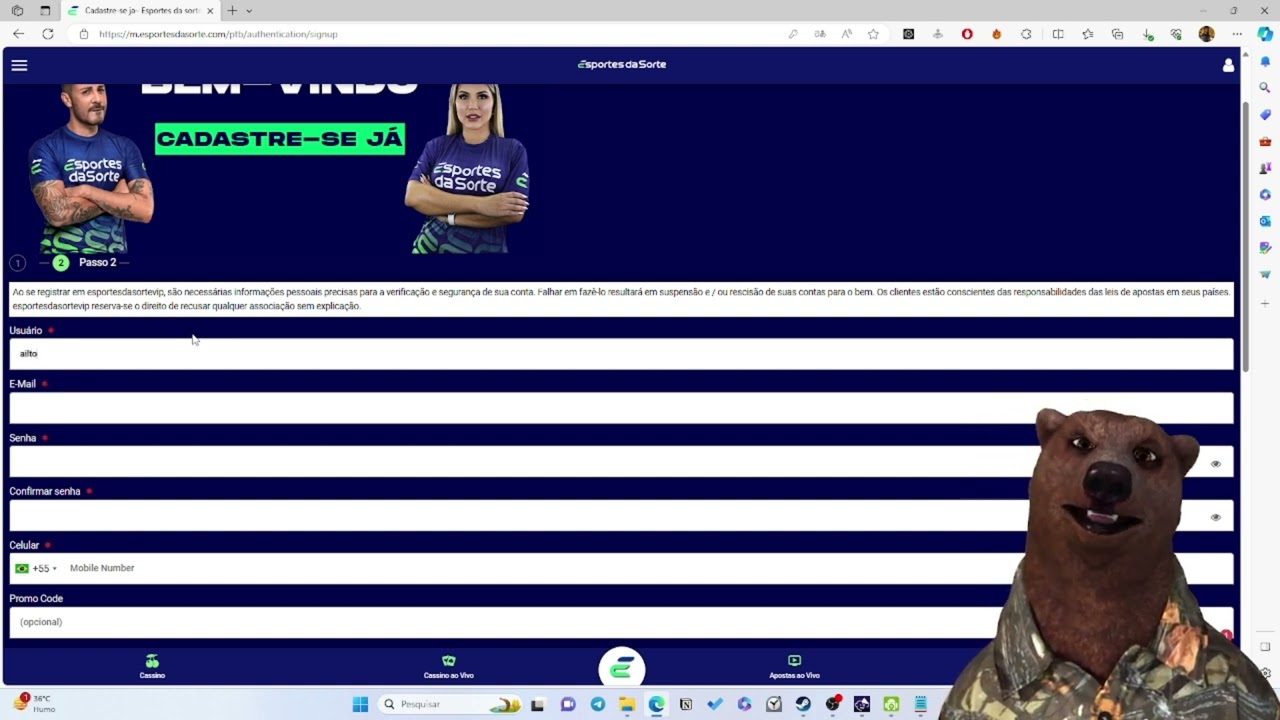Open the Shopping tag in Edge sidebar

[x=1265, y=115]
